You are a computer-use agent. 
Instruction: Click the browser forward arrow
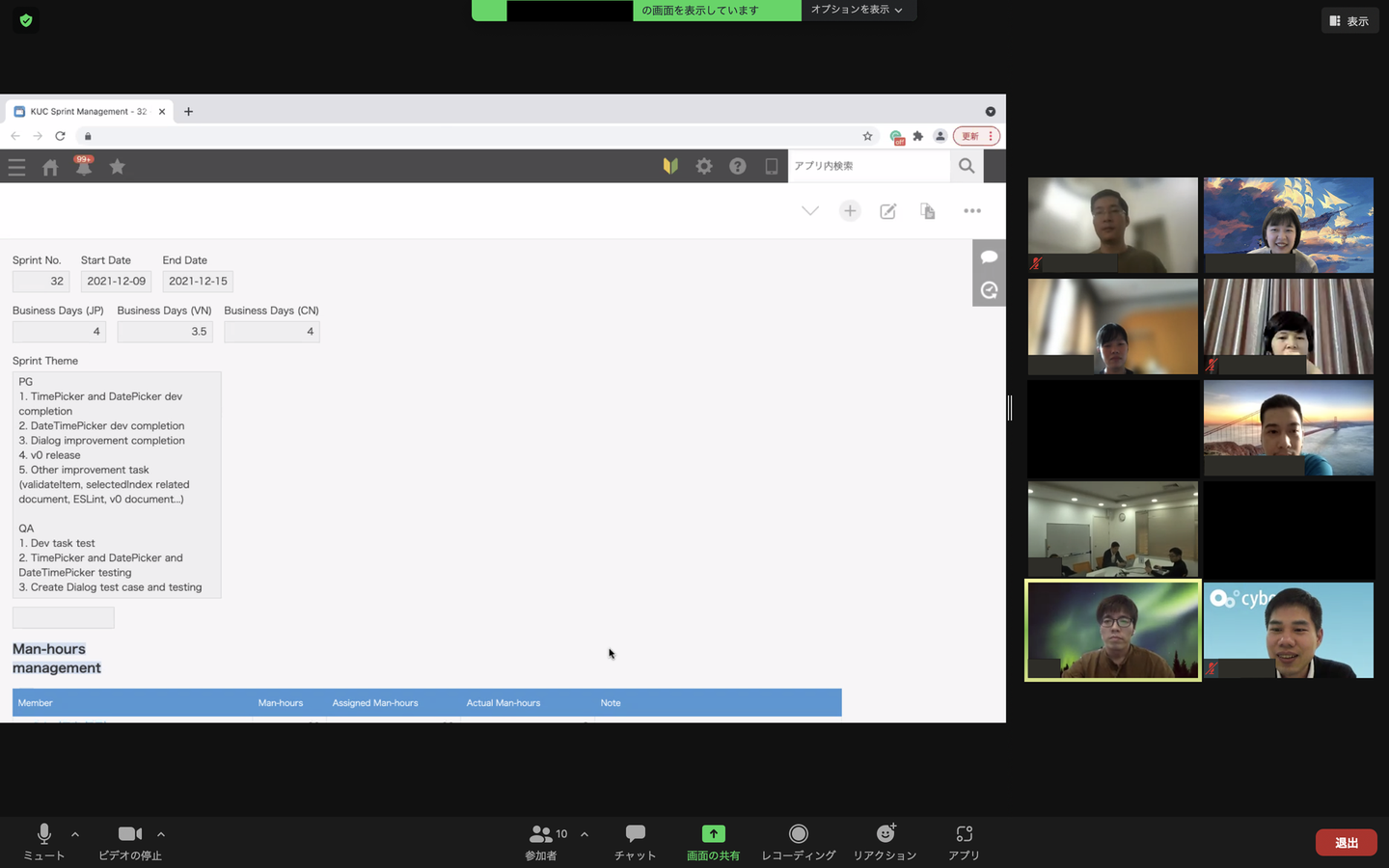[38, 136]
